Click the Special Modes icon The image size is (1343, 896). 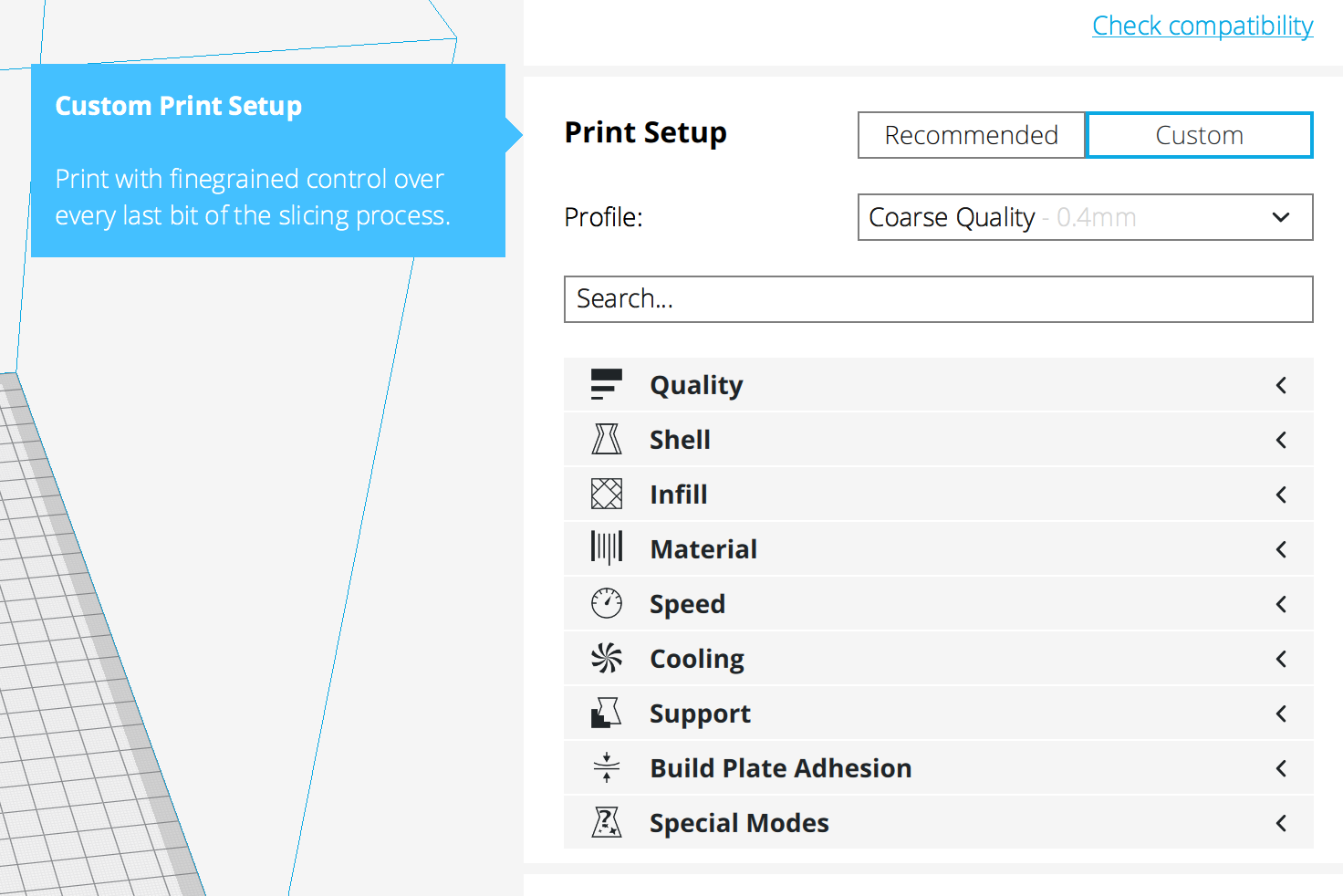click(606, 822)
